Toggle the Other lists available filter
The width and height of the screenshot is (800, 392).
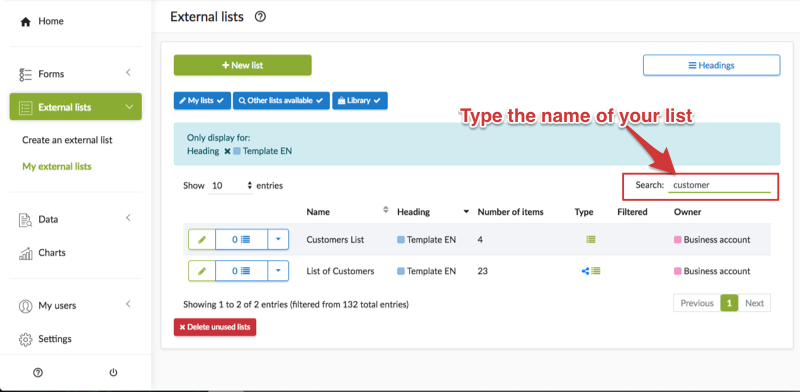pyautogui.click(x=282, y=101)
